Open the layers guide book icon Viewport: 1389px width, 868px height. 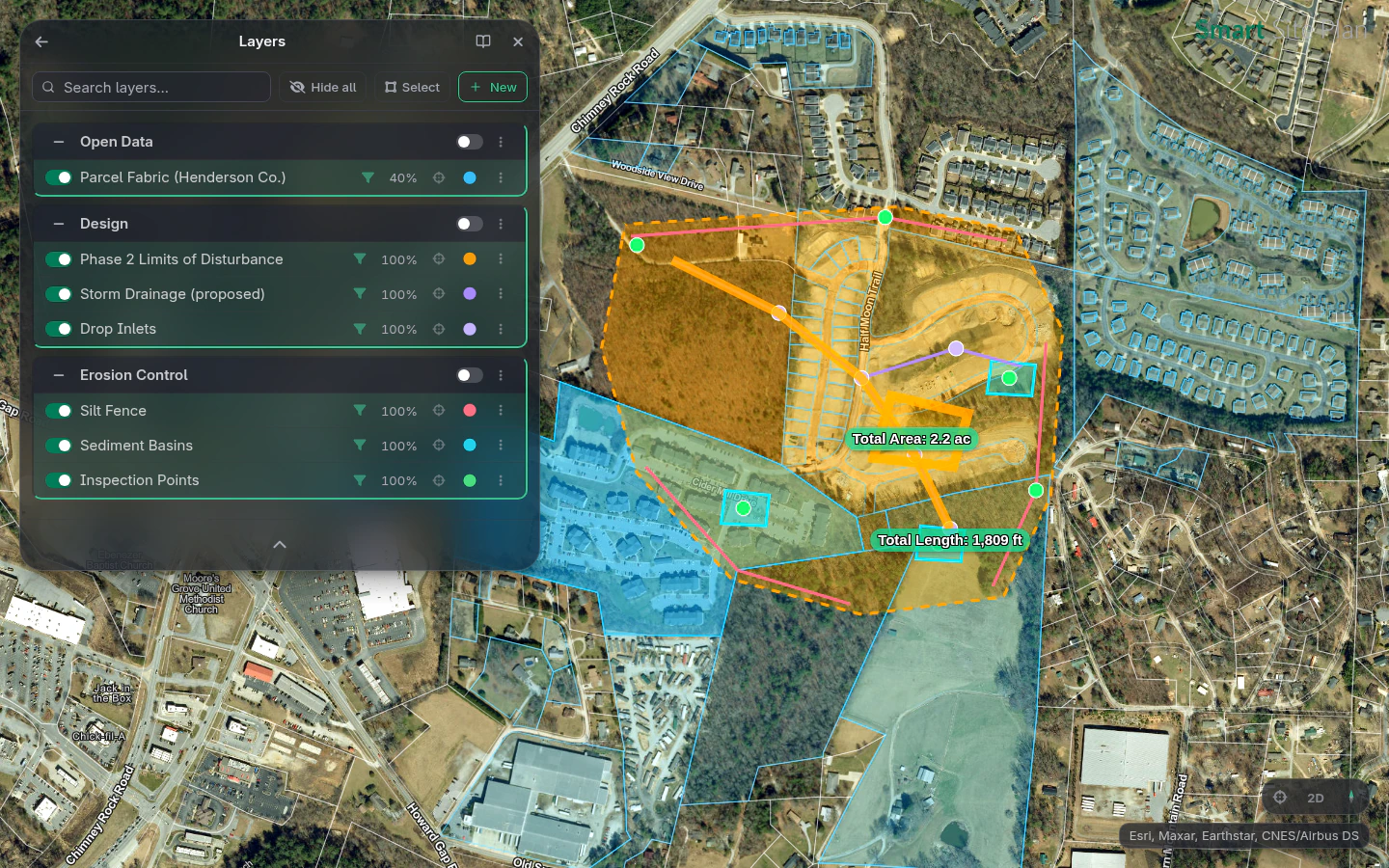coord(483,41)
